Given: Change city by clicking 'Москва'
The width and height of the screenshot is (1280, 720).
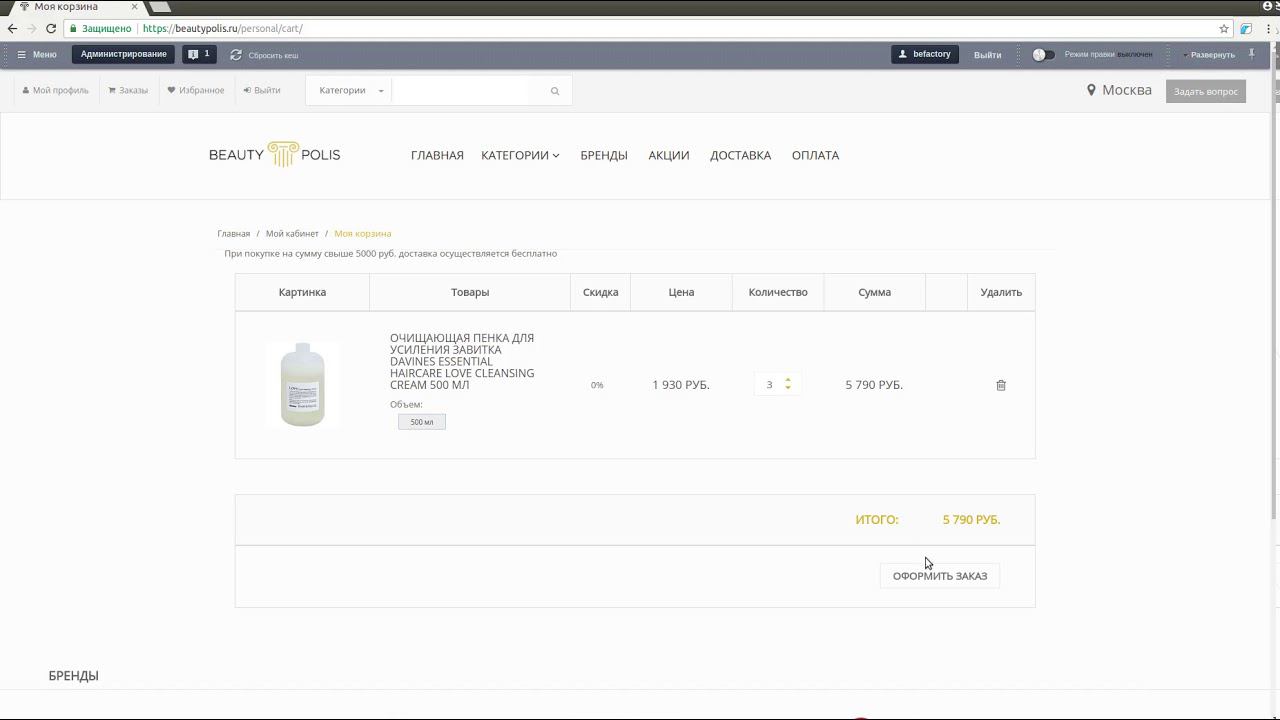Looking at the screenshot, I should tap(1120, 90).
